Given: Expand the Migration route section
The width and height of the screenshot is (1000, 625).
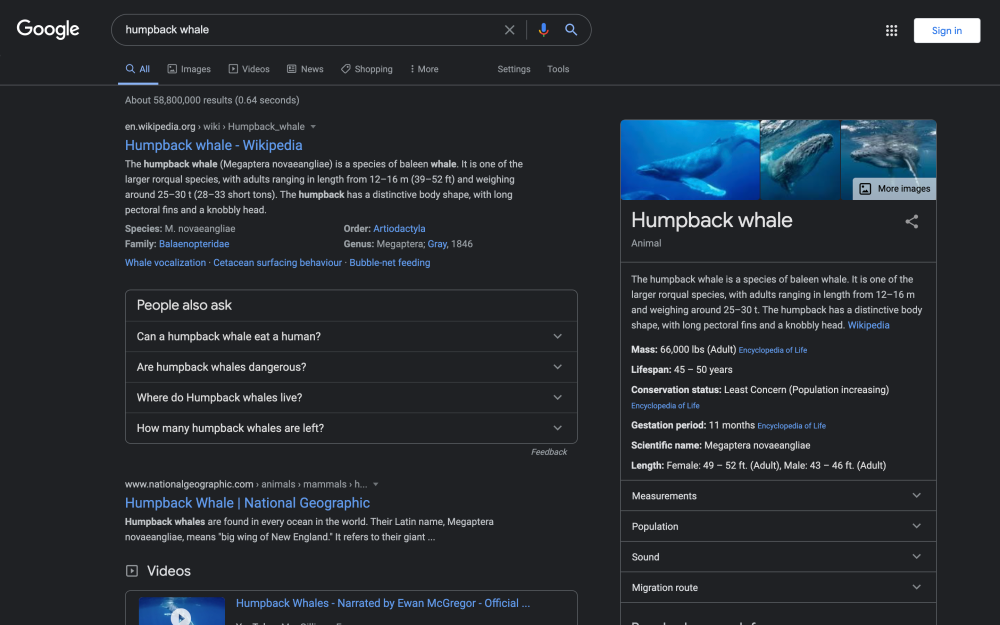Looking at the screenshot, I should pyautogui.click(x=778, y=587).
